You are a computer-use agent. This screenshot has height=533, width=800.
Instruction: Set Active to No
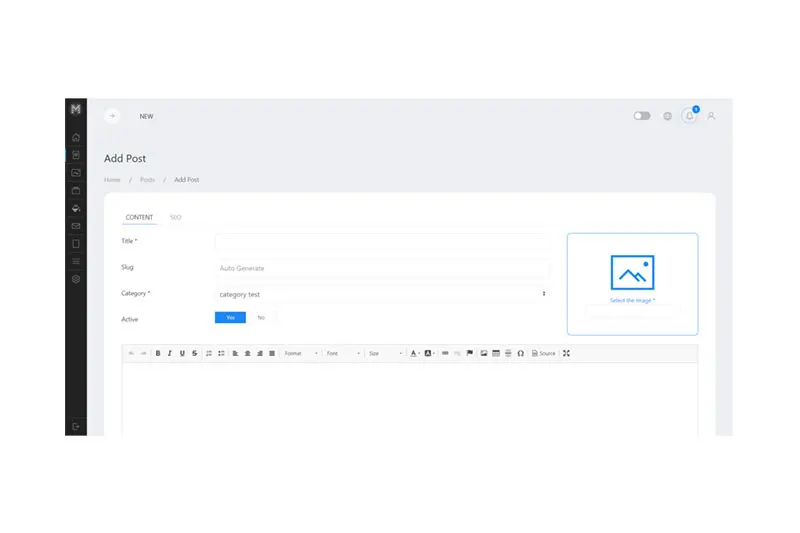[x=261, y=317]
